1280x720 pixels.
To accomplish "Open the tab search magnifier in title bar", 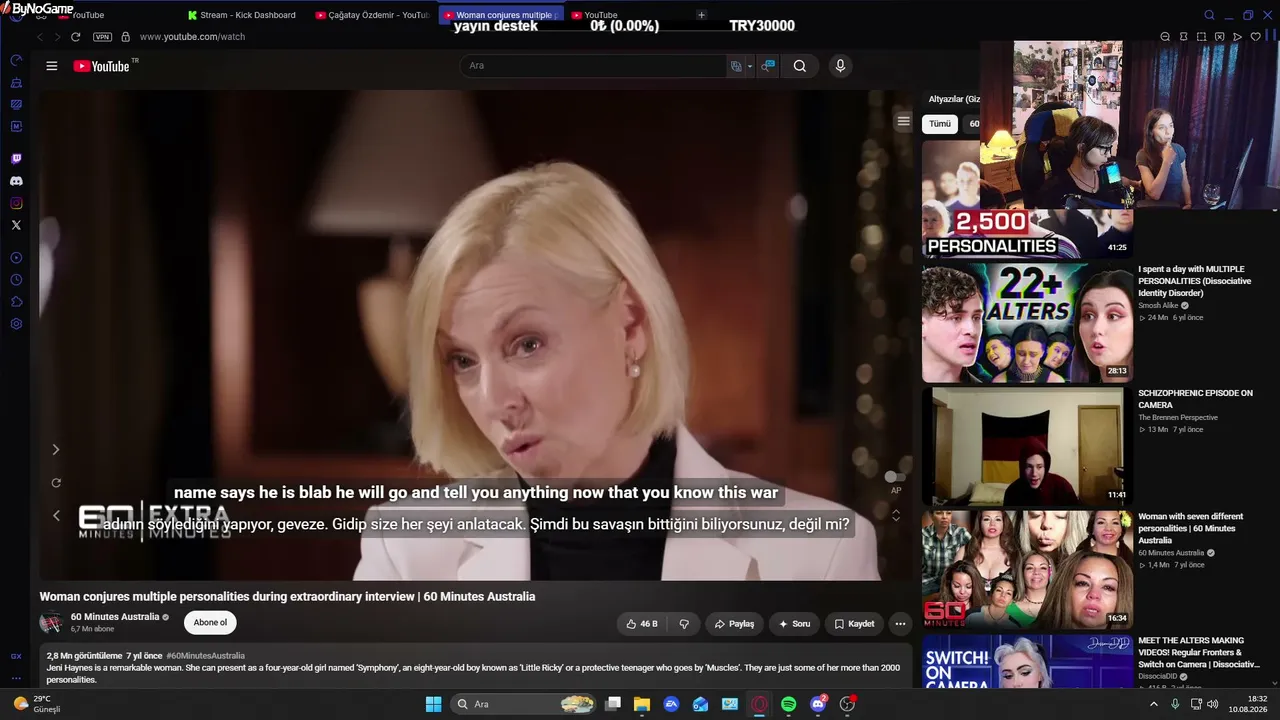I will click(1209, 15).
